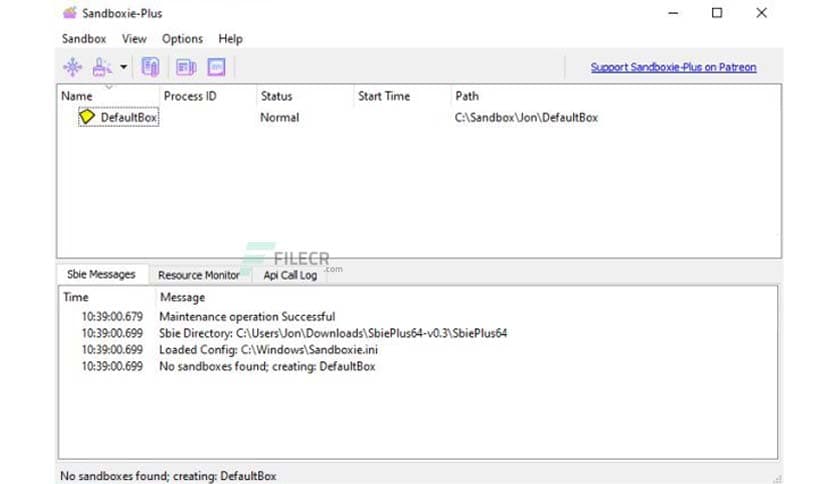836x484 pixels.
Task: Sort sandboxes by the Name column header
Action: [77, 96]
